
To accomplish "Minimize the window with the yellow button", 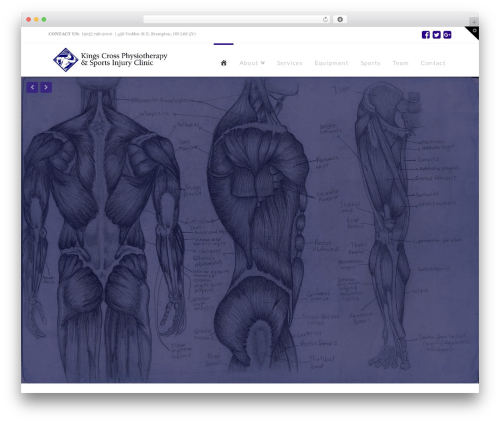I will 36,20.
